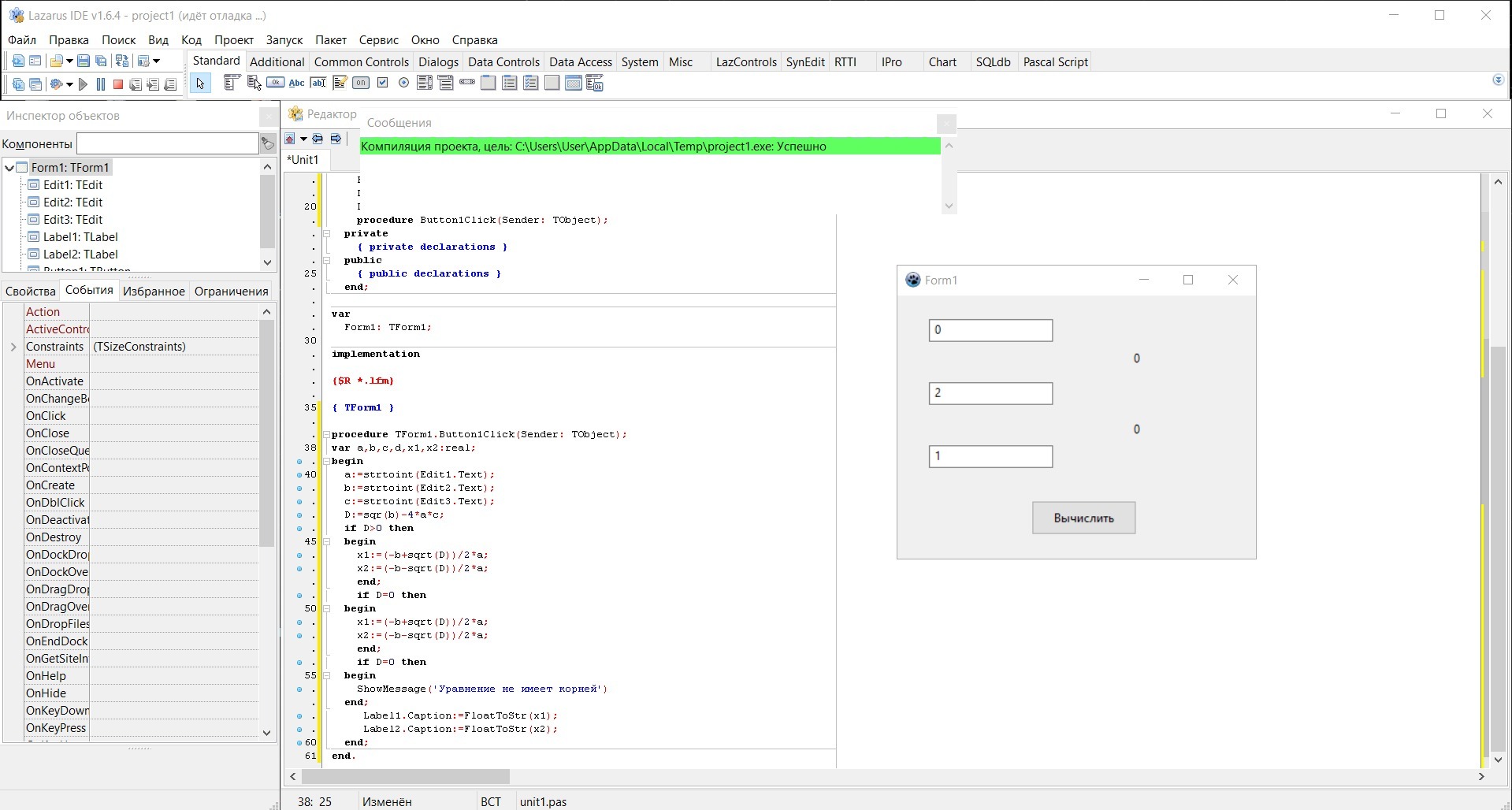The image size is (1512, 810).
Task: Collapse the private section code fold
Action: coord(325,233)
